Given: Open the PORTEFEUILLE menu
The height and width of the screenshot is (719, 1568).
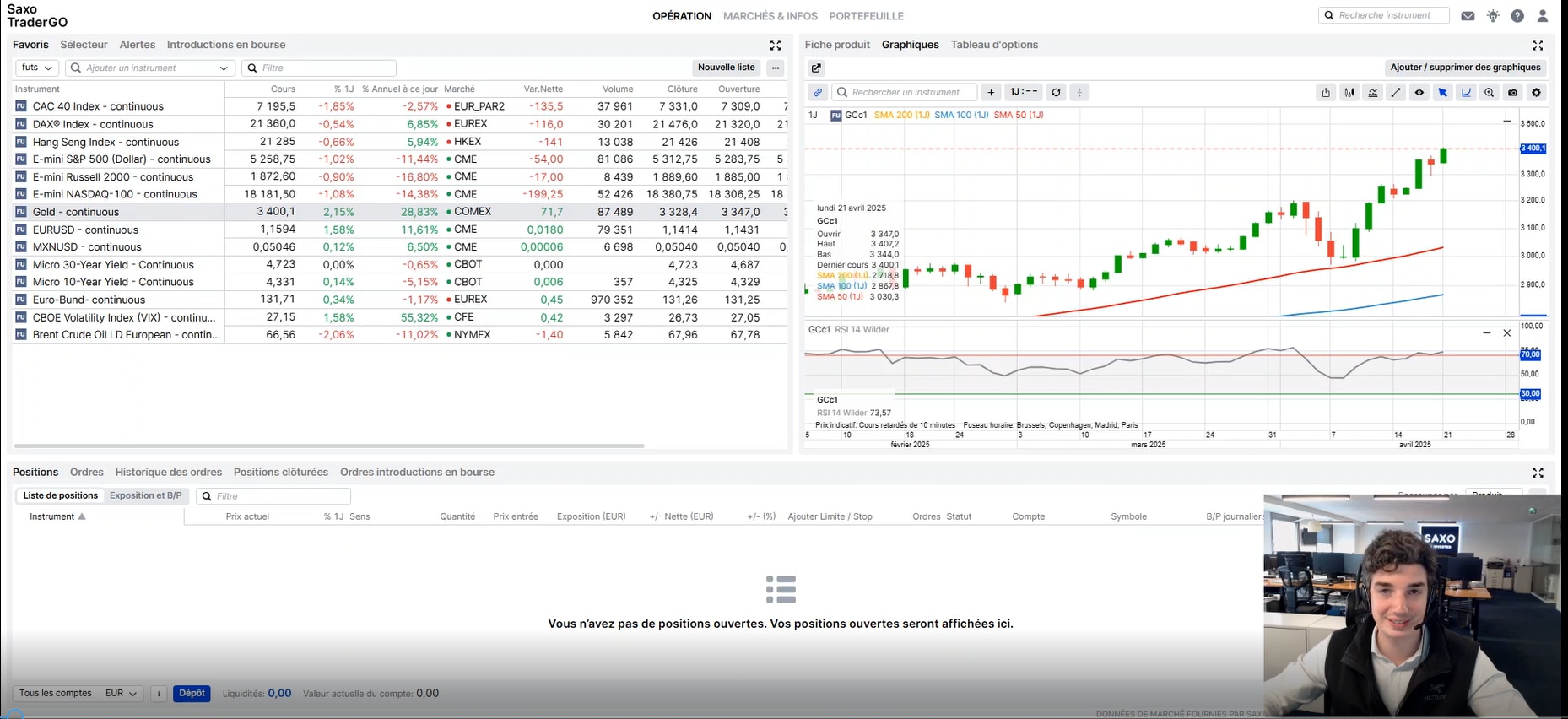Looking at the screenshot, I should point(866,16).
